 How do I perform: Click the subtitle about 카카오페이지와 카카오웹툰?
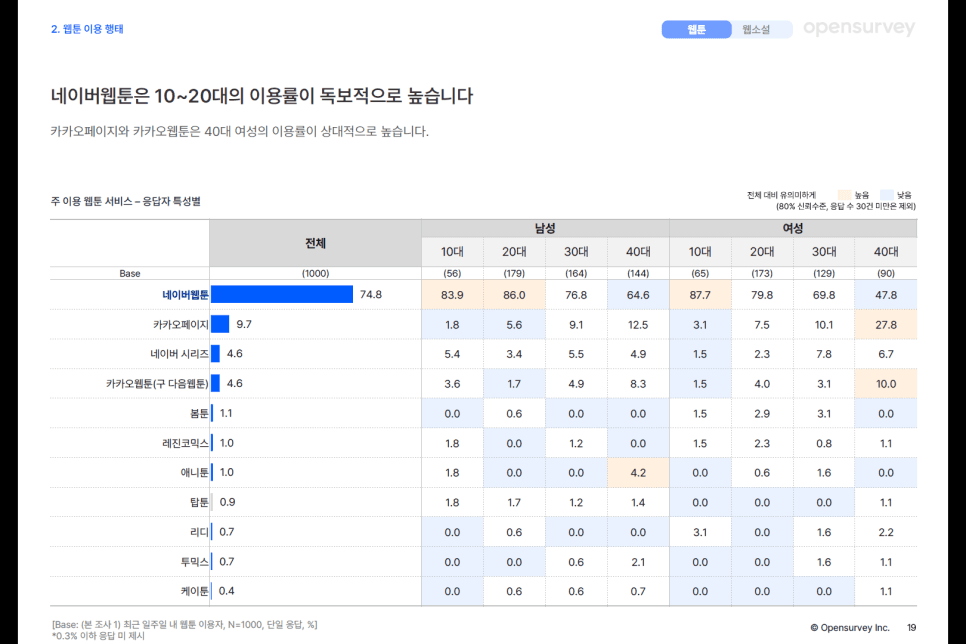(240, 131)
